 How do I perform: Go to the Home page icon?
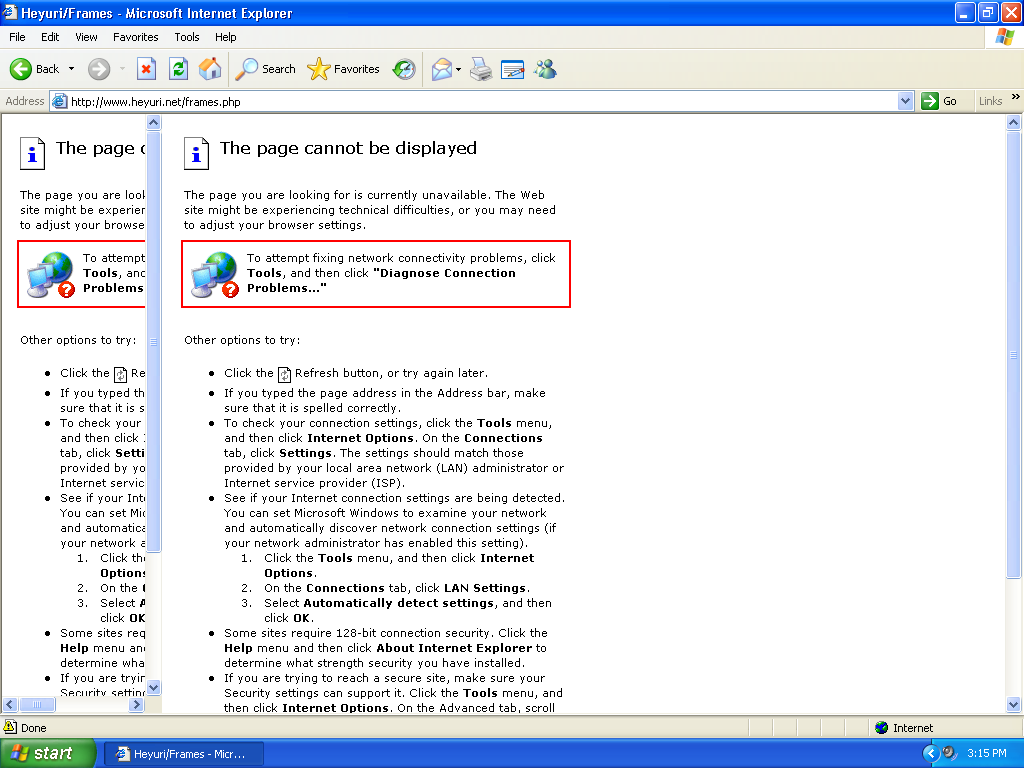click(210, 69)
